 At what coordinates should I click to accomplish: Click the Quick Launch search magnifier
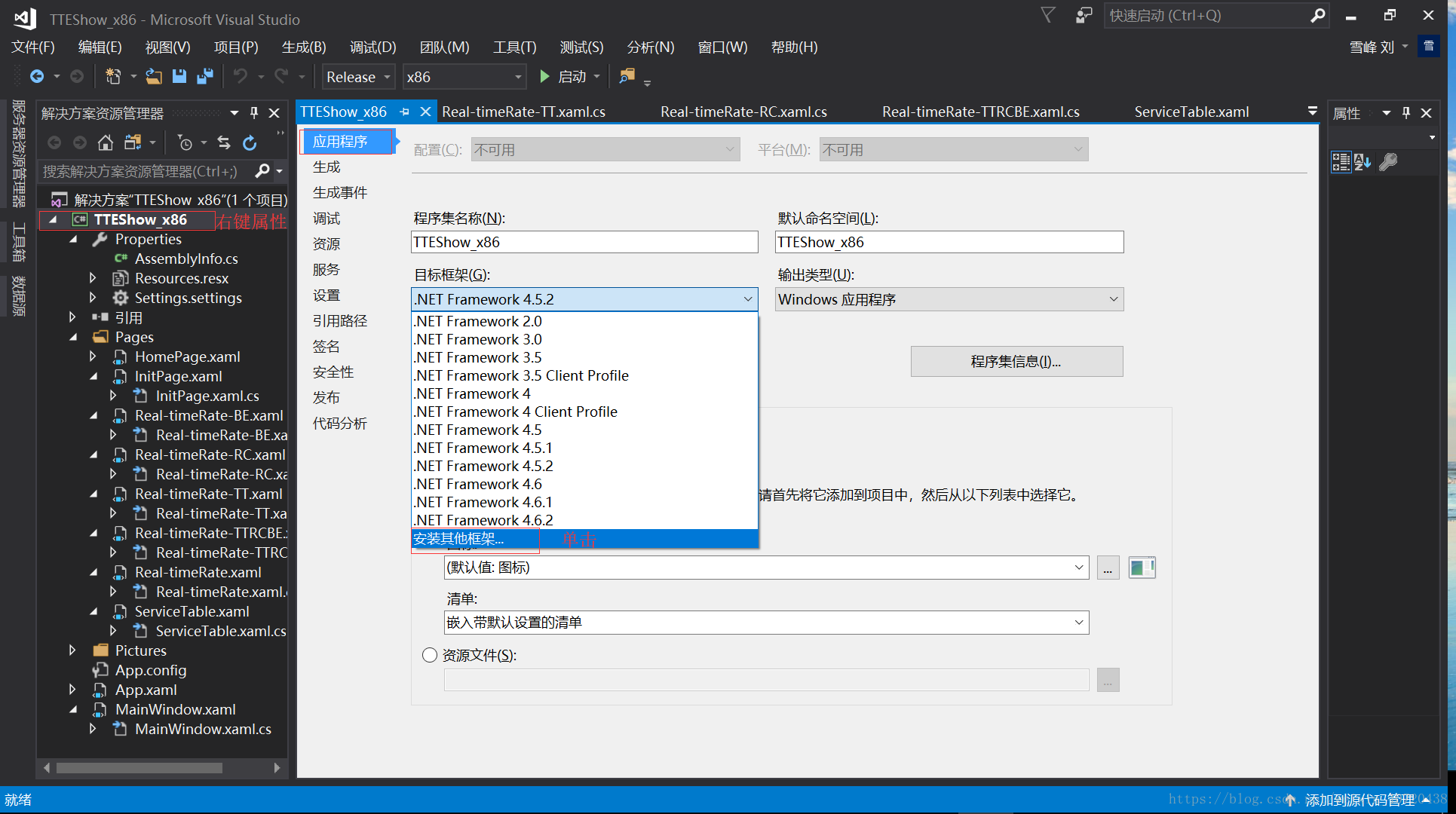click(x=1317, y=15)
